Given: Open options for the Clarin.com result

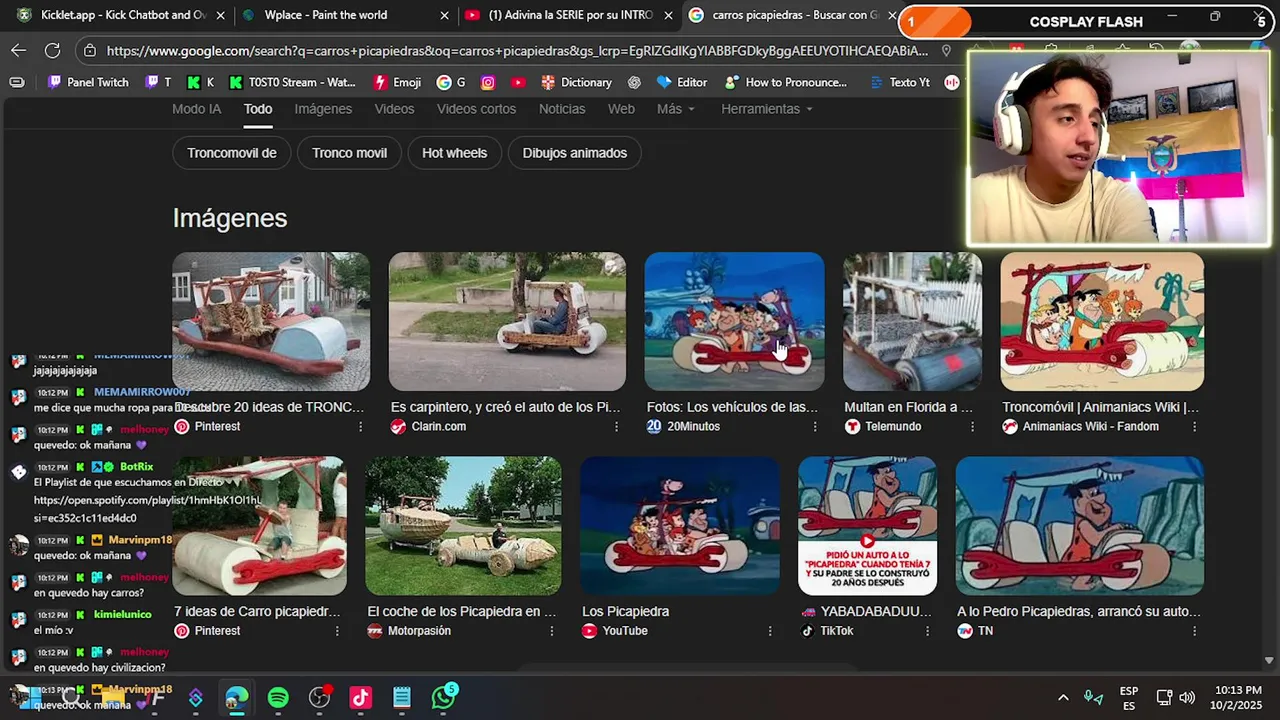Looking at the screenshot, I should pyautogui.click(x=616, y=426).
